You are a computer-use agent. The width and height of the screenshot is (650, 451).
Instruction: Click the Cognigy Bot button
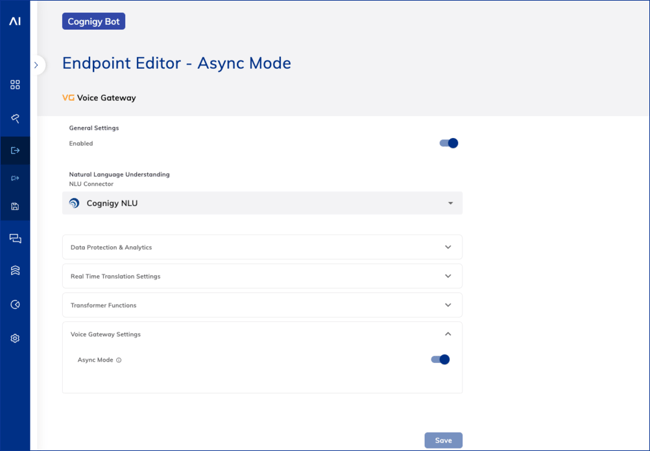[x=94, y=22]
